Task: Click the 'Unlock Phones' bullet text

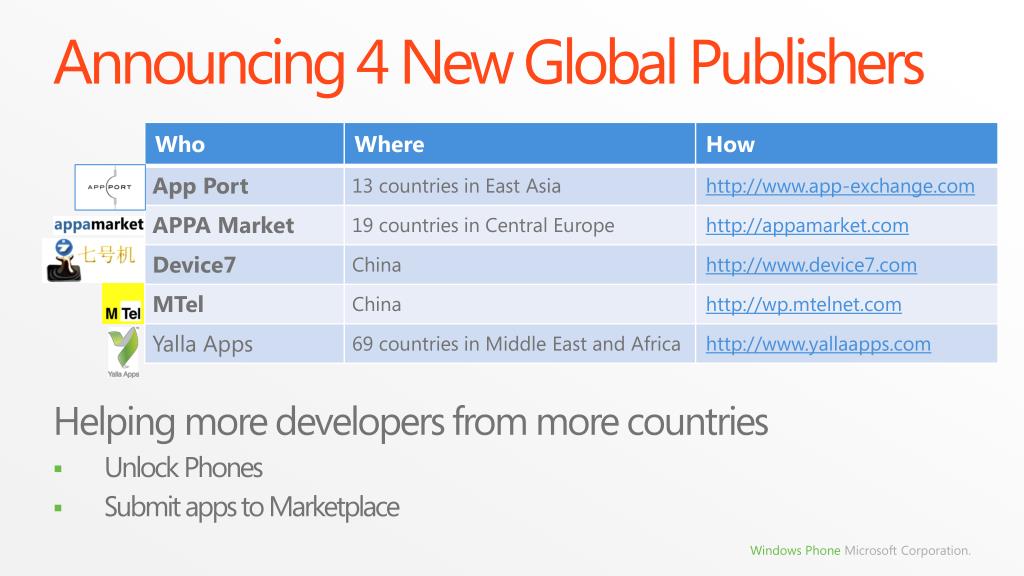Action: tap(184, 468)
